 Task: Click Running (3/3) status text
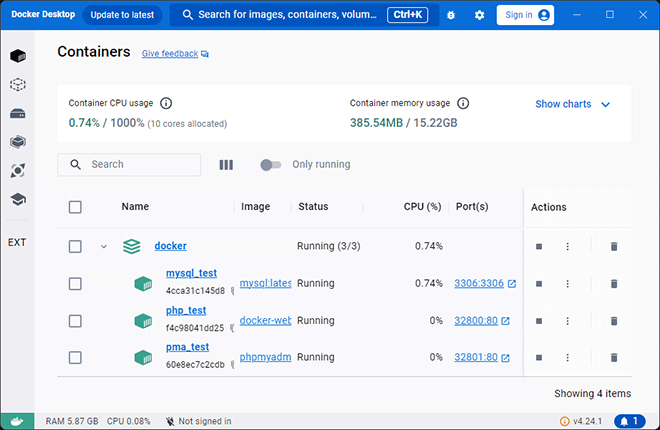328,246
